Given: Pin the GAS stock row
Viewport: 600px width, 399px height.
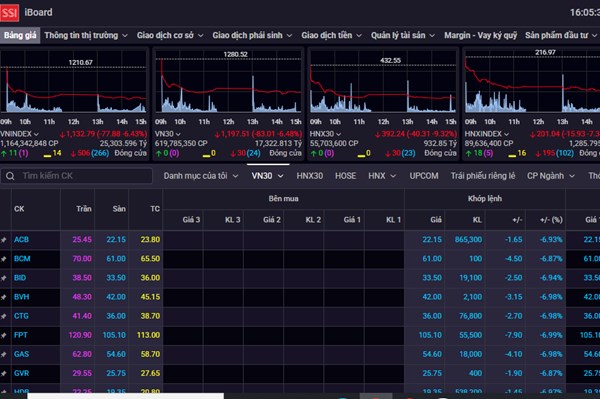Looking at the screenshot, I should pos(4,355).
